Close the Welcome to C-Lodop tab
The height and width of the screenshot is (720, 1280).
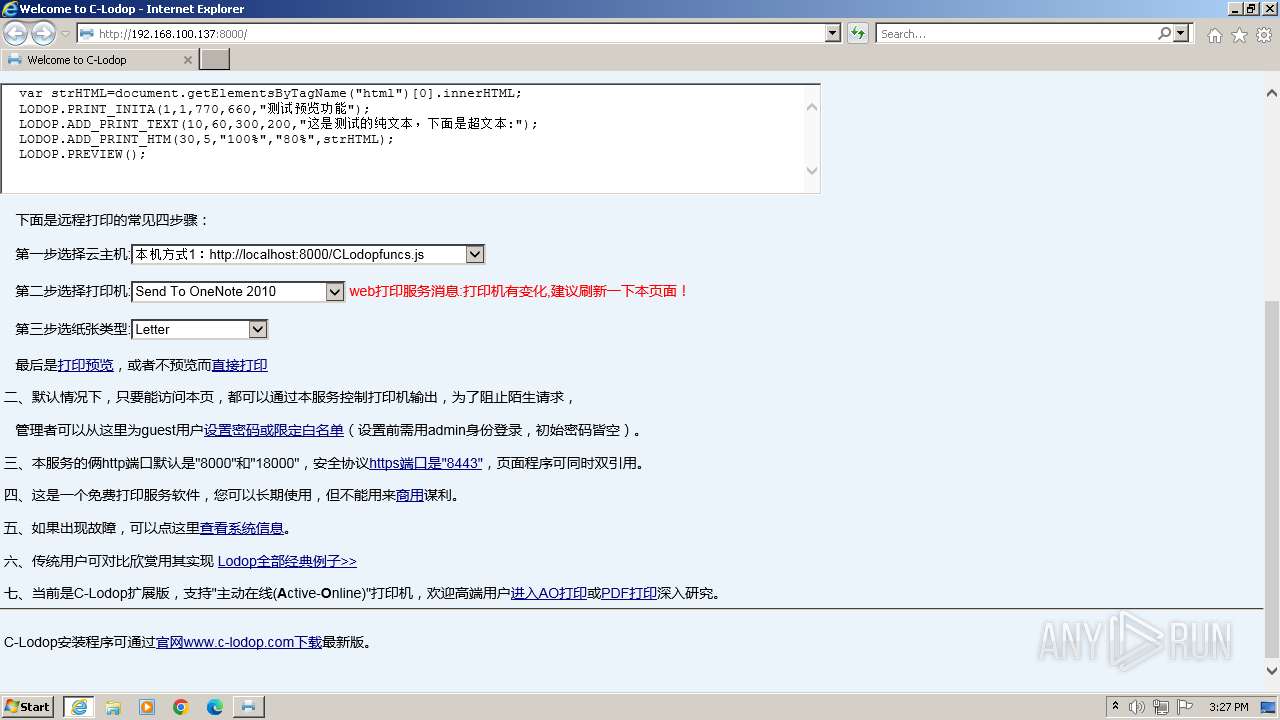[187, 60]
